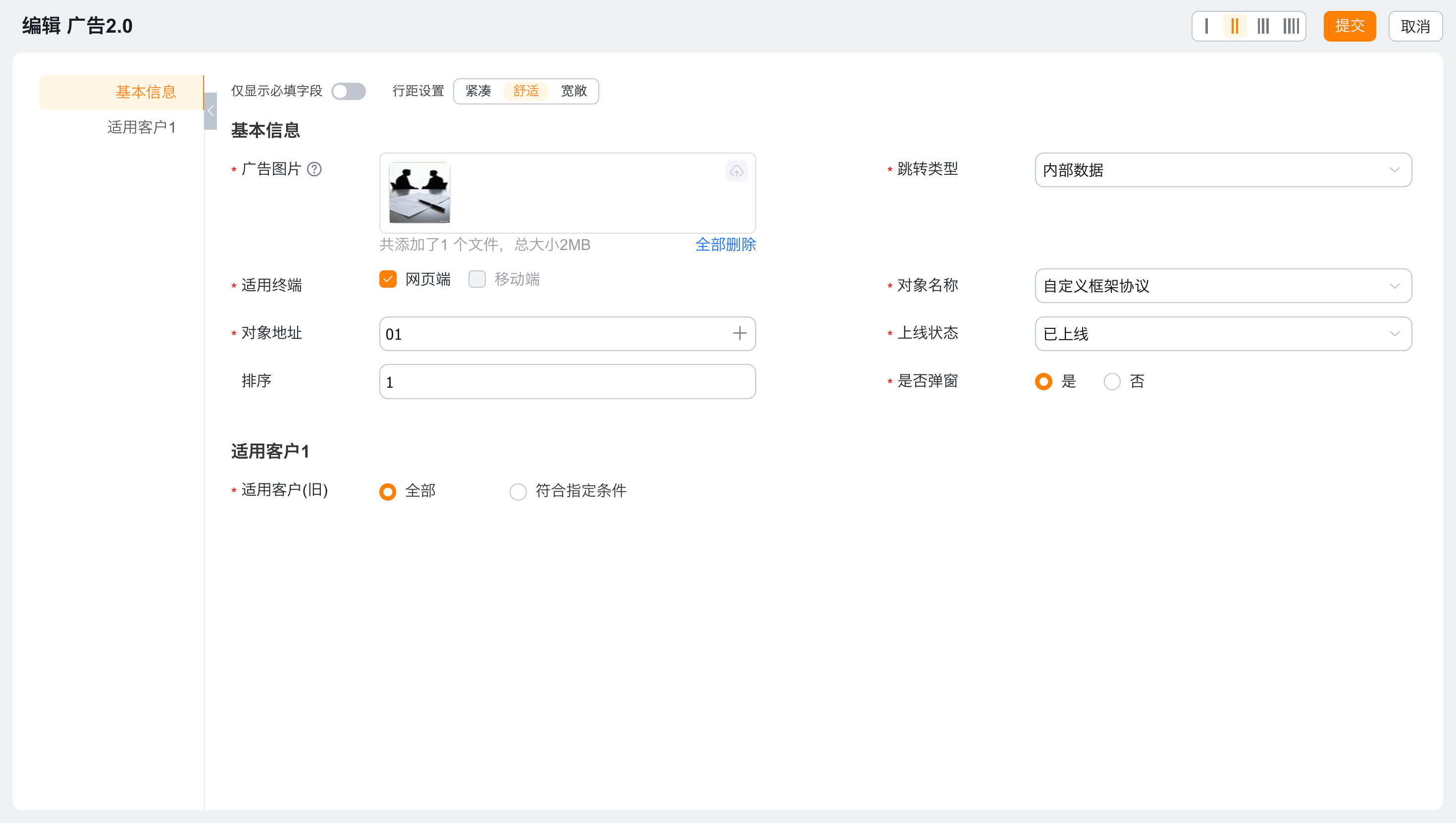Choose 紧凑 line spacing option
Image resolution: width=1456 pixels, height=823 pixels.
click(478, 91)
